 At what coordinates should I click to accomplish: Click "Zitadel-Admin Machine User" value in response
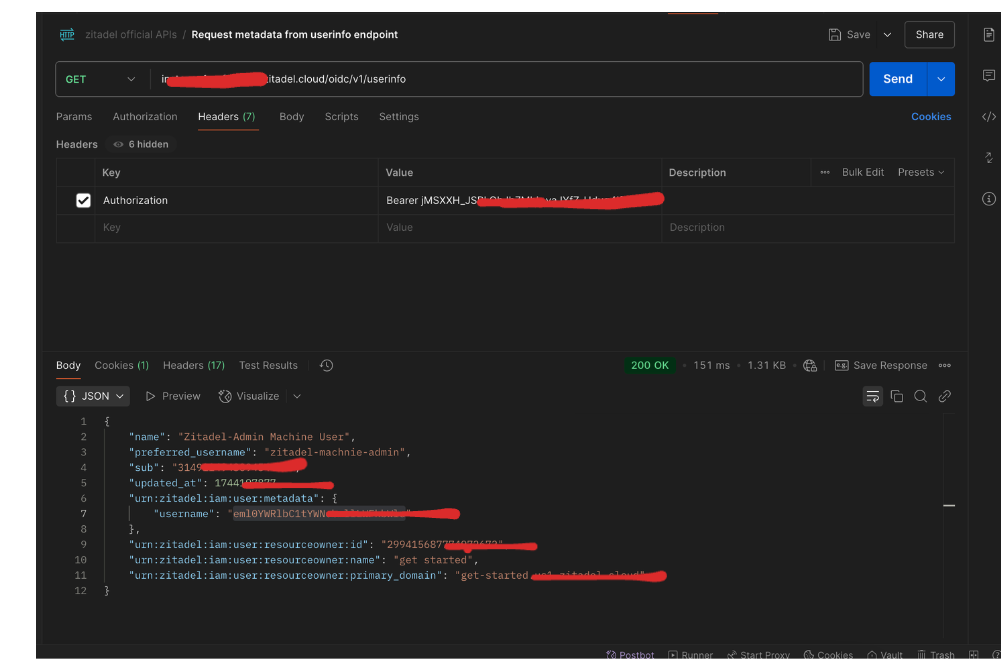[264, 437]
